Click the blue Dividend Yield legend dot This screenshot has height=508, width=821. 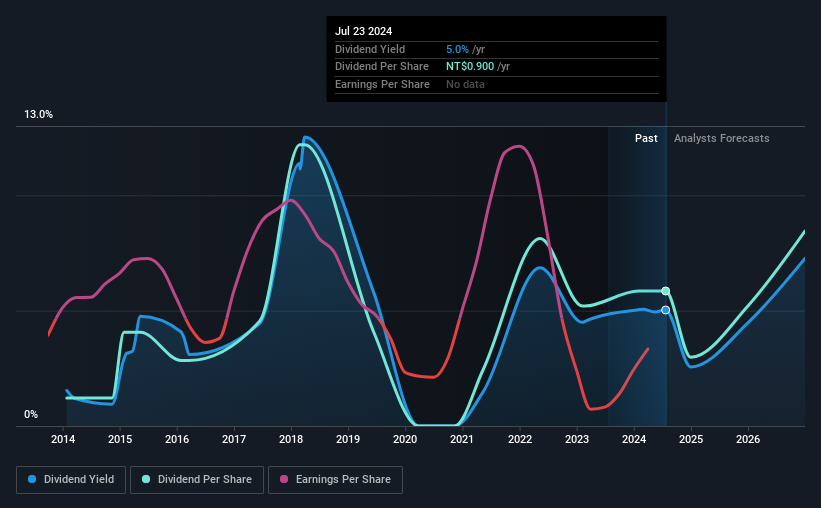[x=32, y=479]
